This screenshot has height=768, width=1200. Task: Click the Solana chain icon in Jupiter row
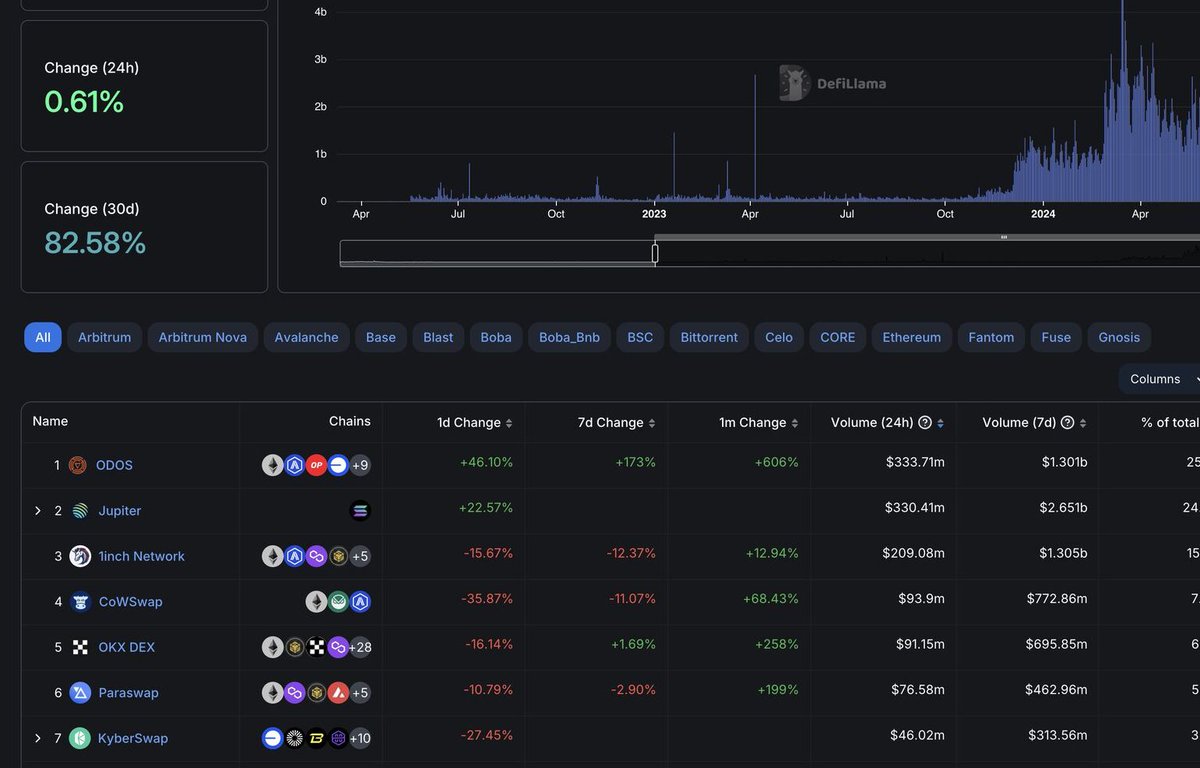[360, 511]
